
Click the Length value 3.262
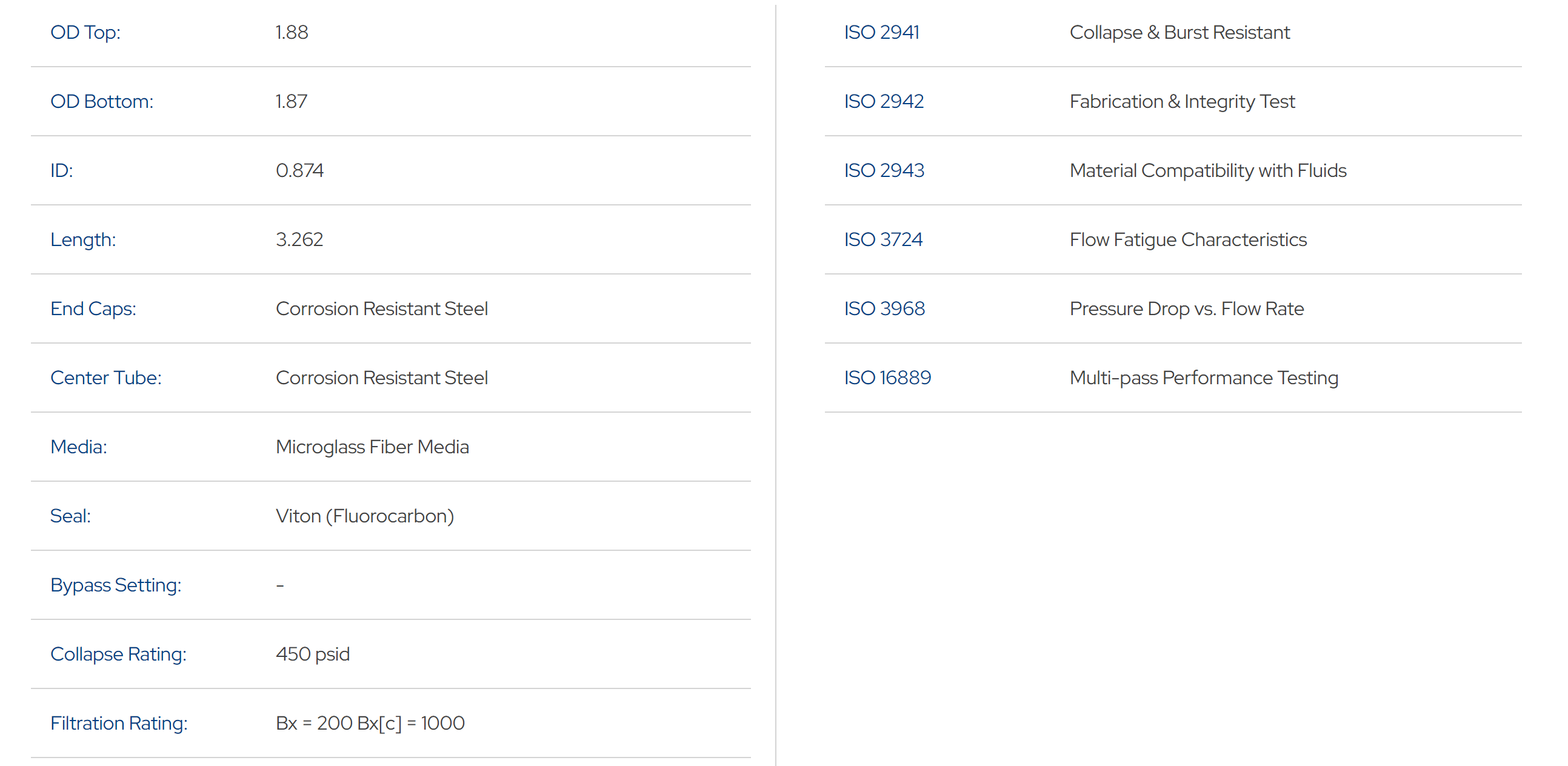coord(299,239)
